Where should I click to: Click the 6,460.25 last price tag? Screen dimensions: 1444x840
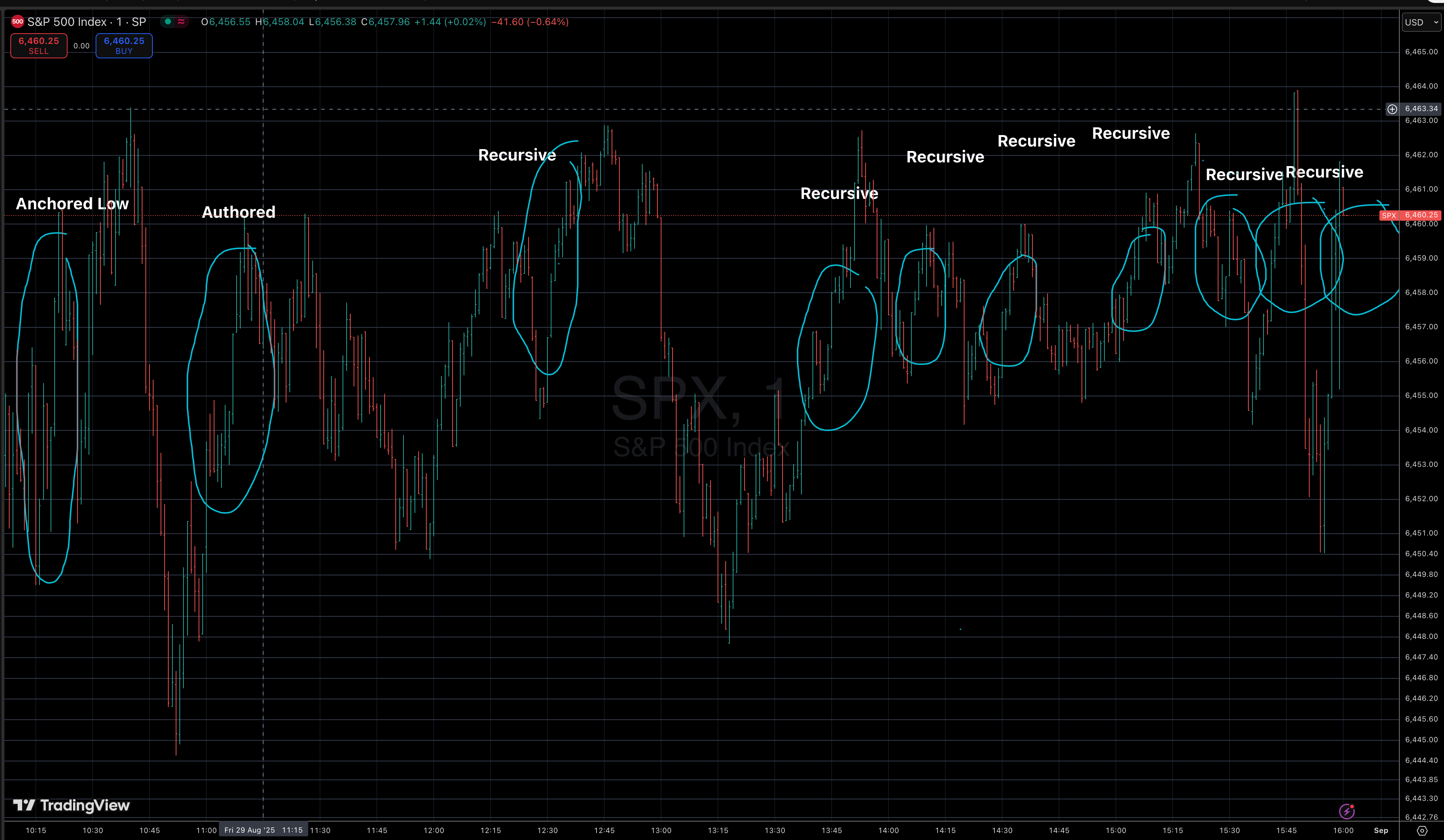coord(1421,216)
